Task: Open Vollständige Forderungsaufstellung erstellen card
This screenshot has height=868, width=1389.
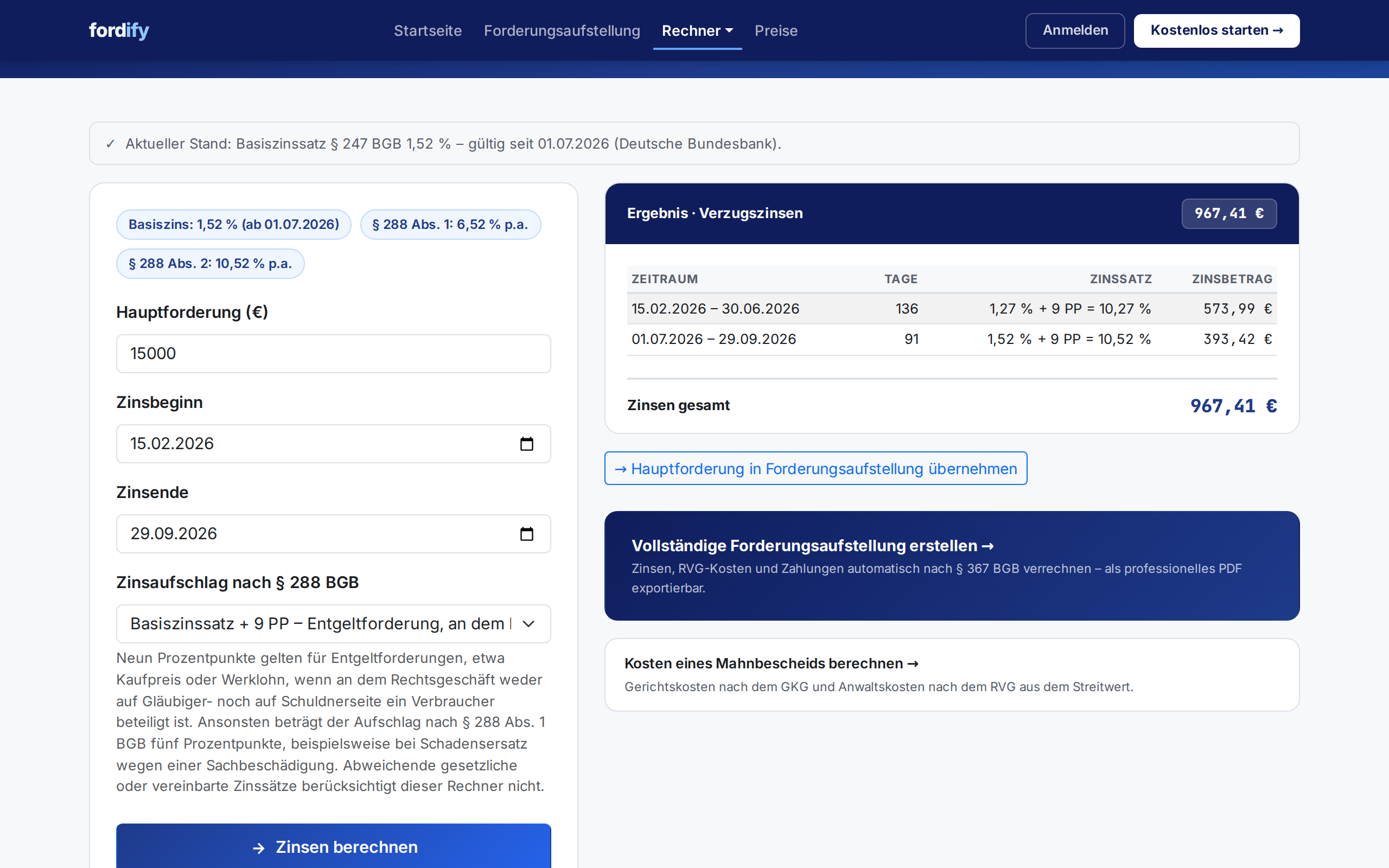Action: 952,565
